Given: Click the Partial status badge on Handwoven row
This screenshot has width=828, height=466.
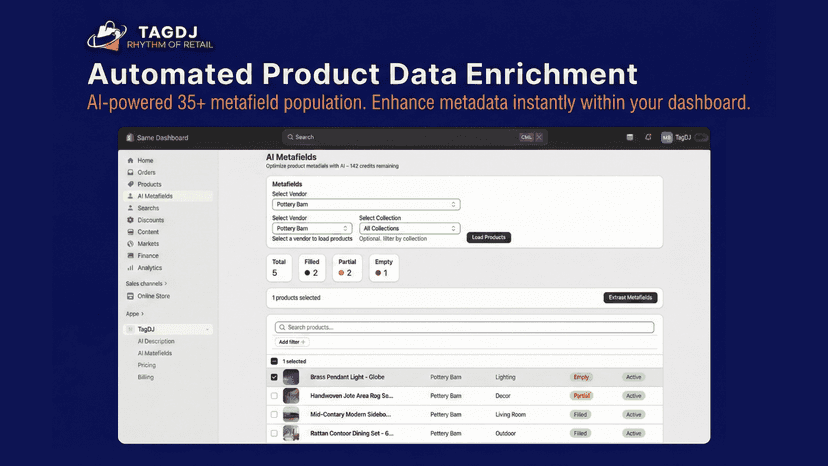Looking at the screenshot, I should pyautogui.click(x=581, y=396).
